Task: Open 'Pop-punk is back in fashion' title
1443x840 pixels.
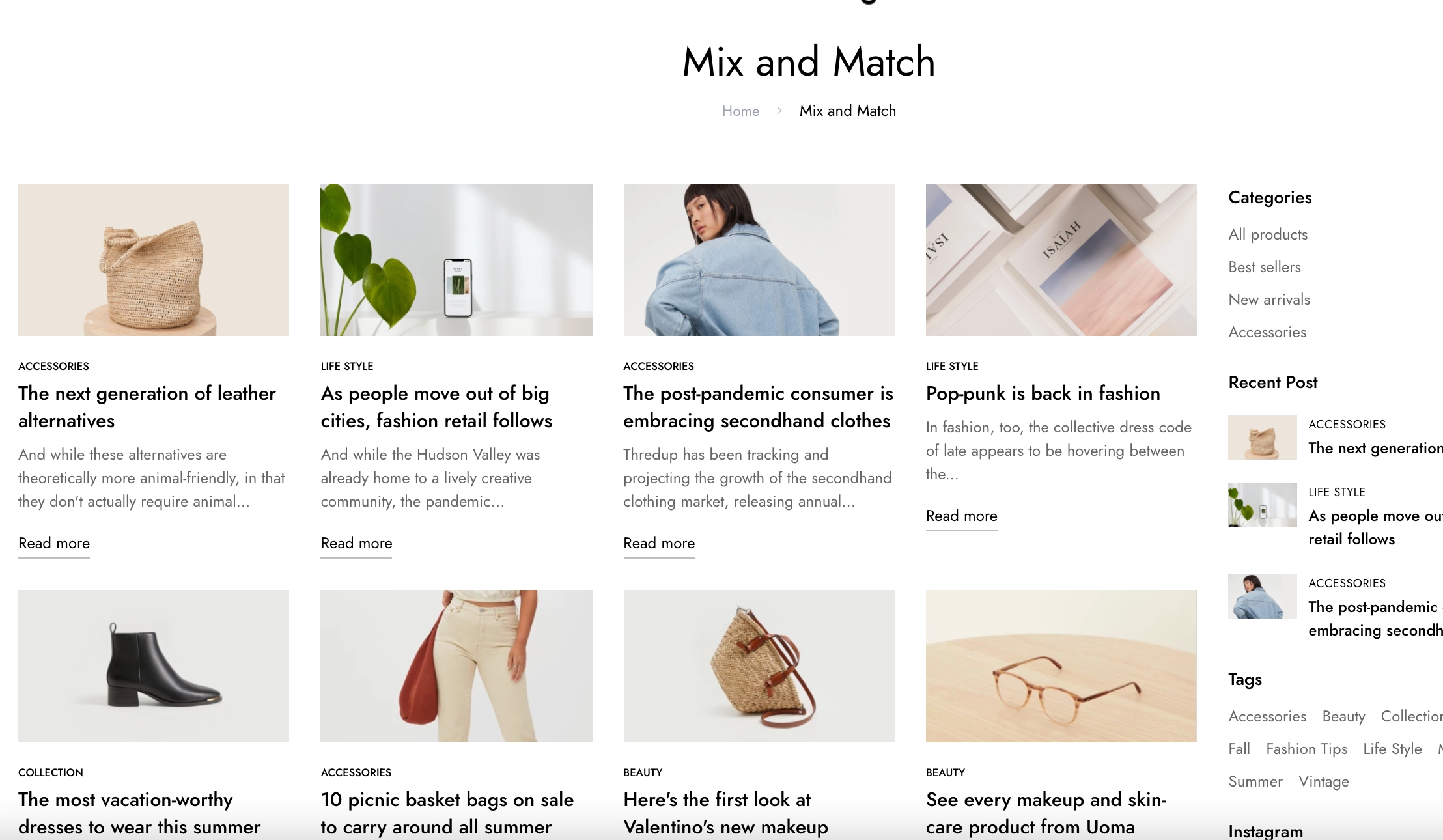Action: click(1043, 393)
